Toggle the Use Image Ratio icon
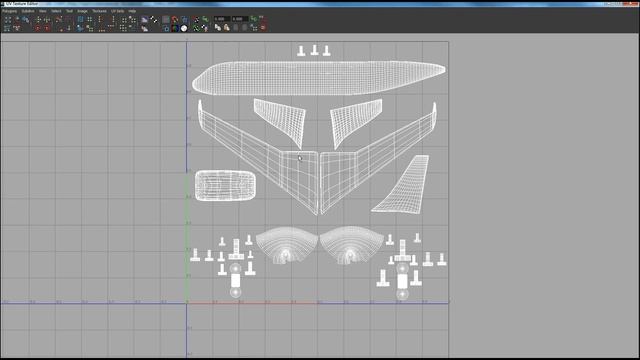Viewport: 640px width, 360px height. point(205,28)
